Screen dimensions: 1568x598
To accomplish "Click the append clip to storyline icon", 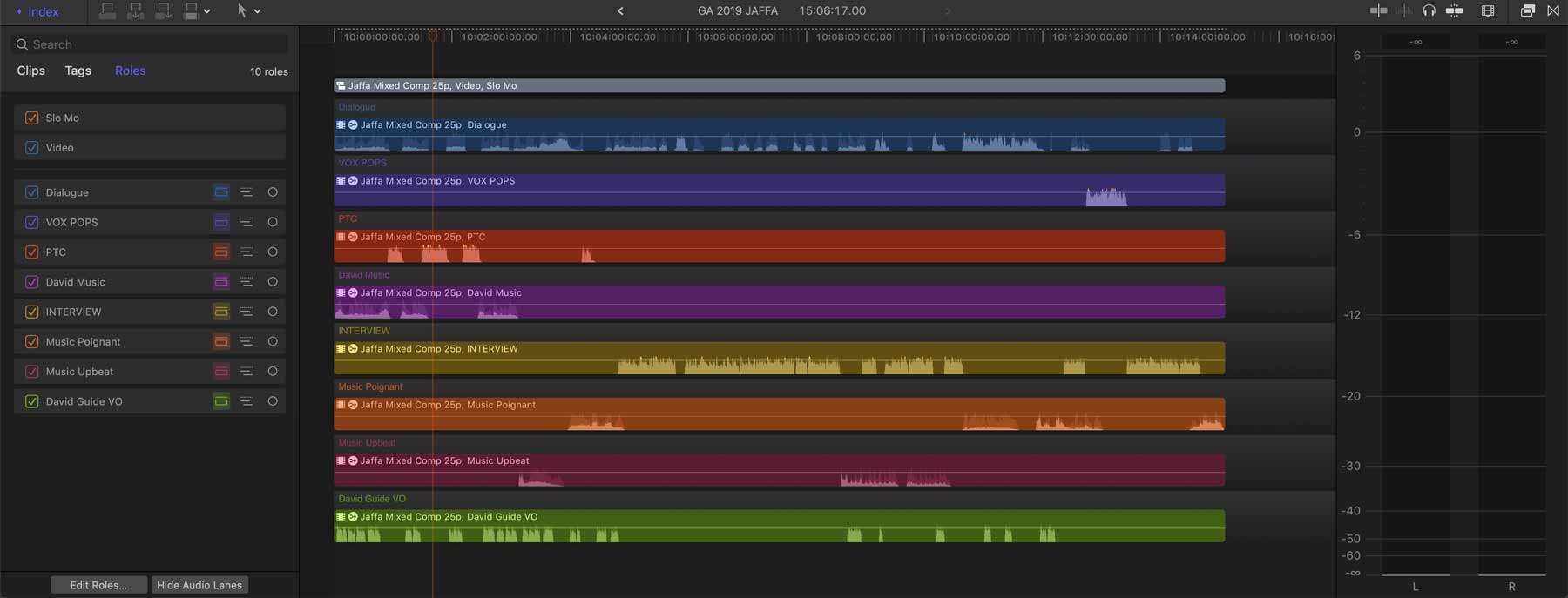I will (163, 10).
